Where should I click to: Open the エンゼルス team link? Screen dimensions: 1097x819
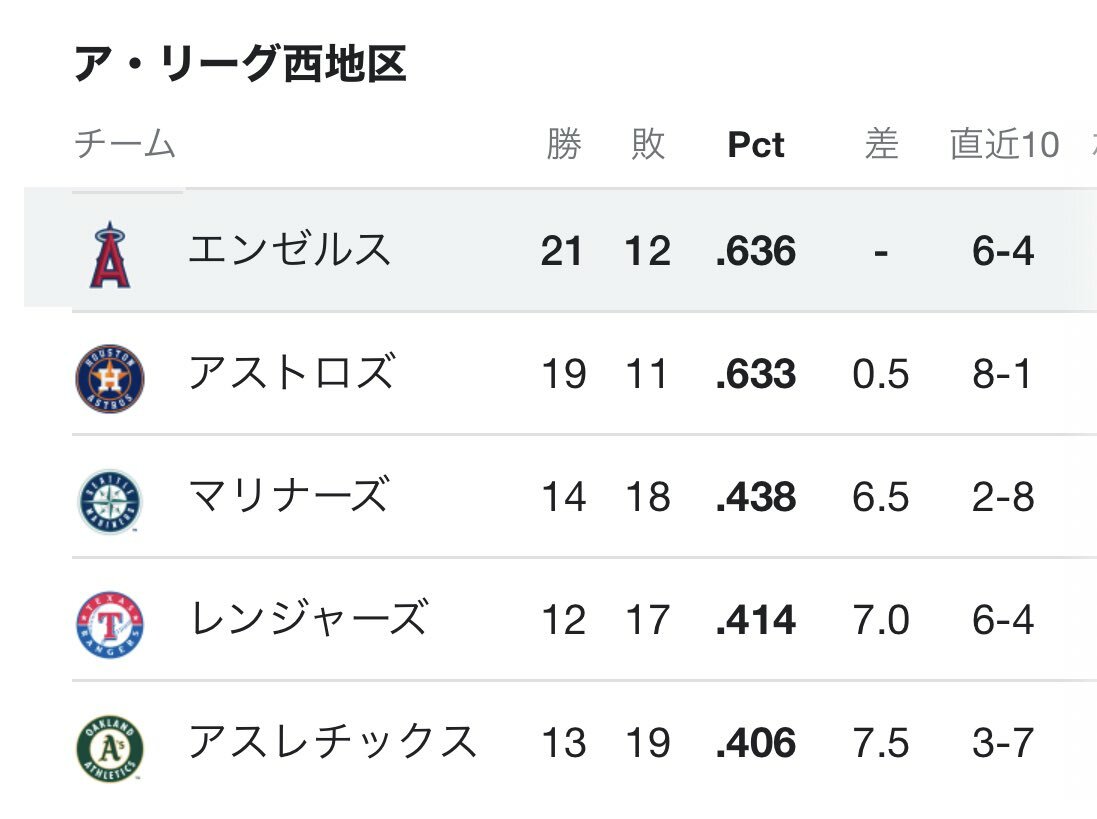(290, 250)
